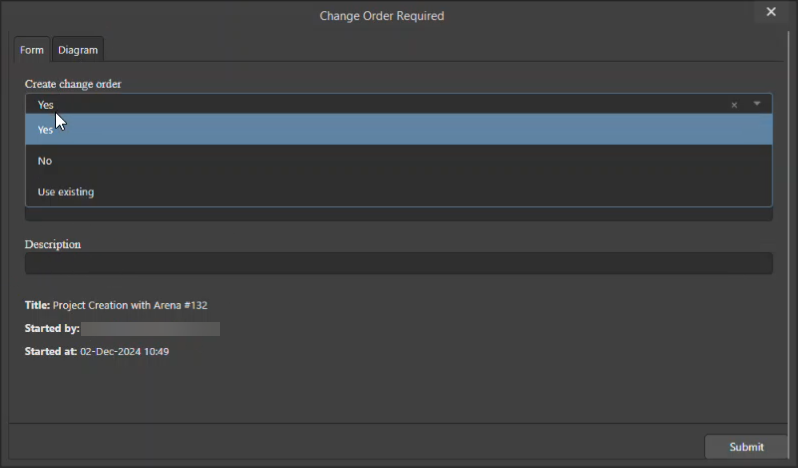
Task: Click the Project Creation with Arena #132 text
Action: point(130,305)
